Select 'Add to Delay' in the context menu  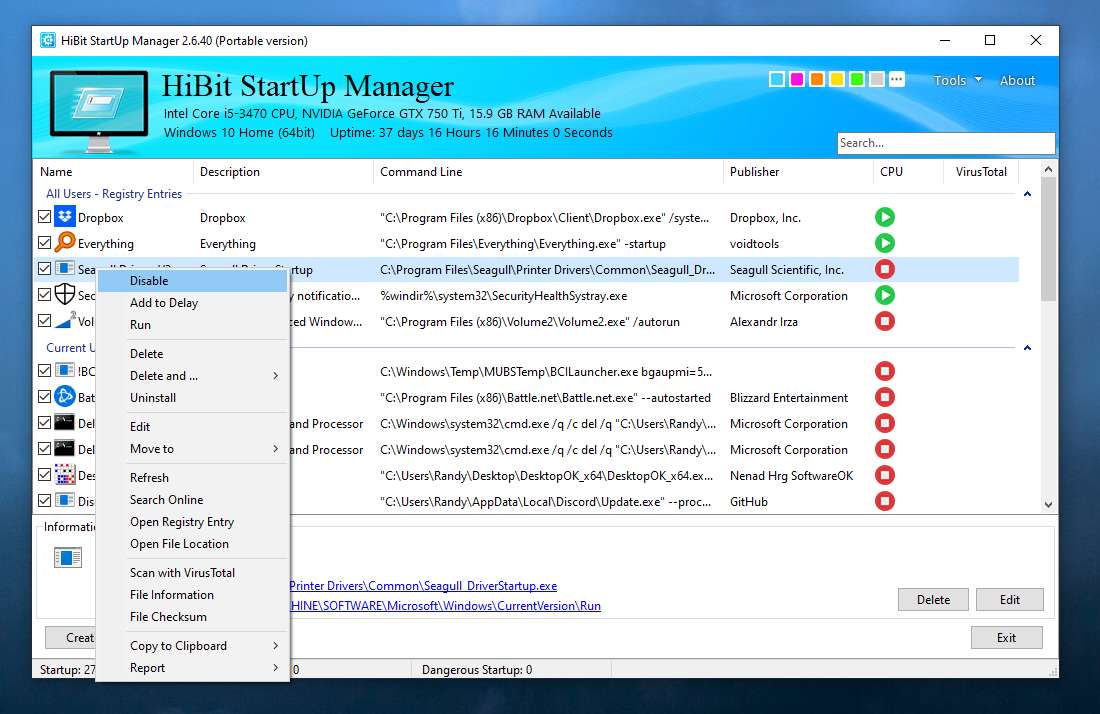tap(192, 303)
